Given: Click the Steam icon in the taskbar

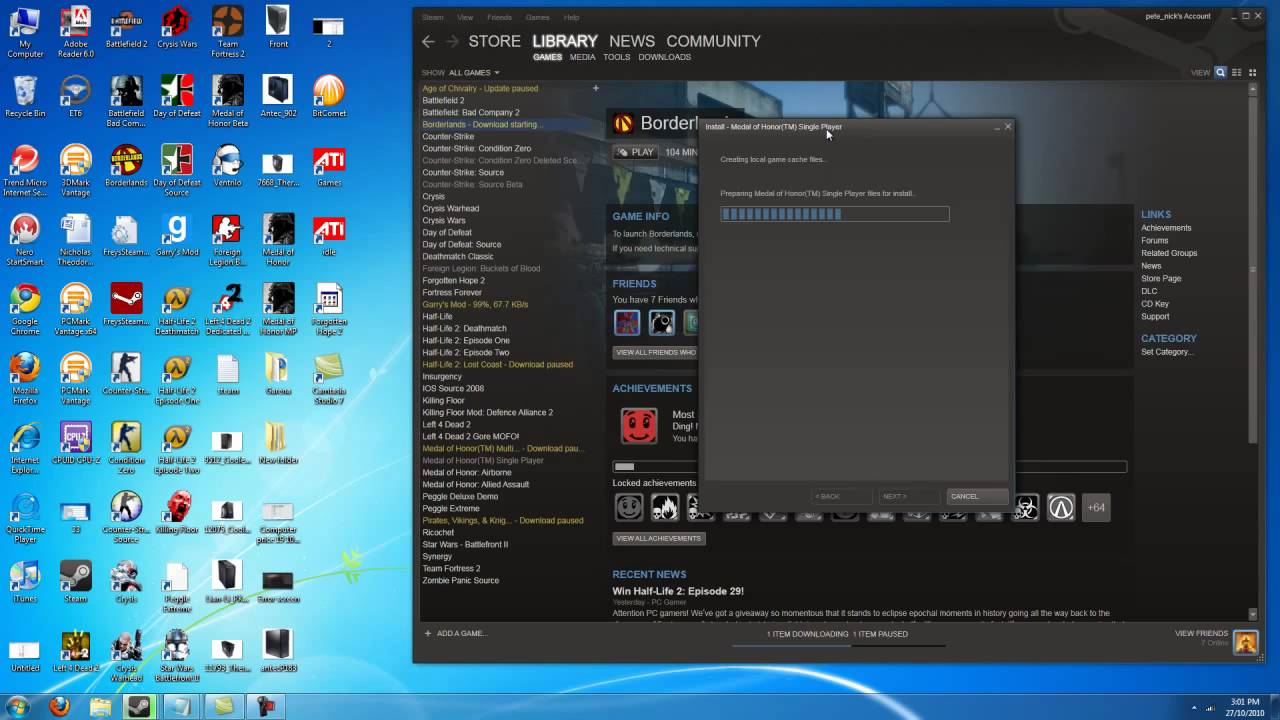Looking at the screenshot, I should coord(138,706).
